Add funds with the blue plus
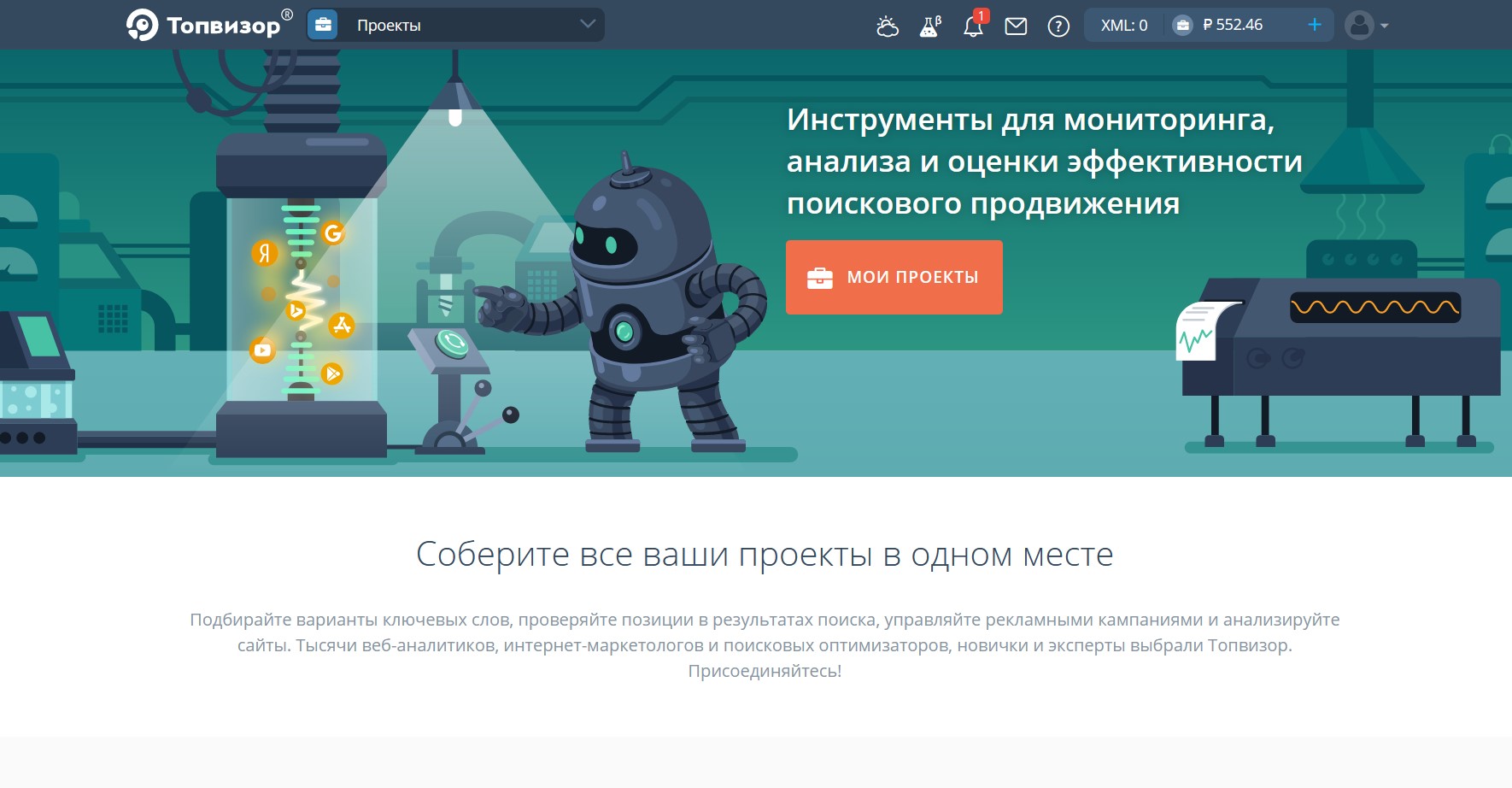 point(1315,25)
